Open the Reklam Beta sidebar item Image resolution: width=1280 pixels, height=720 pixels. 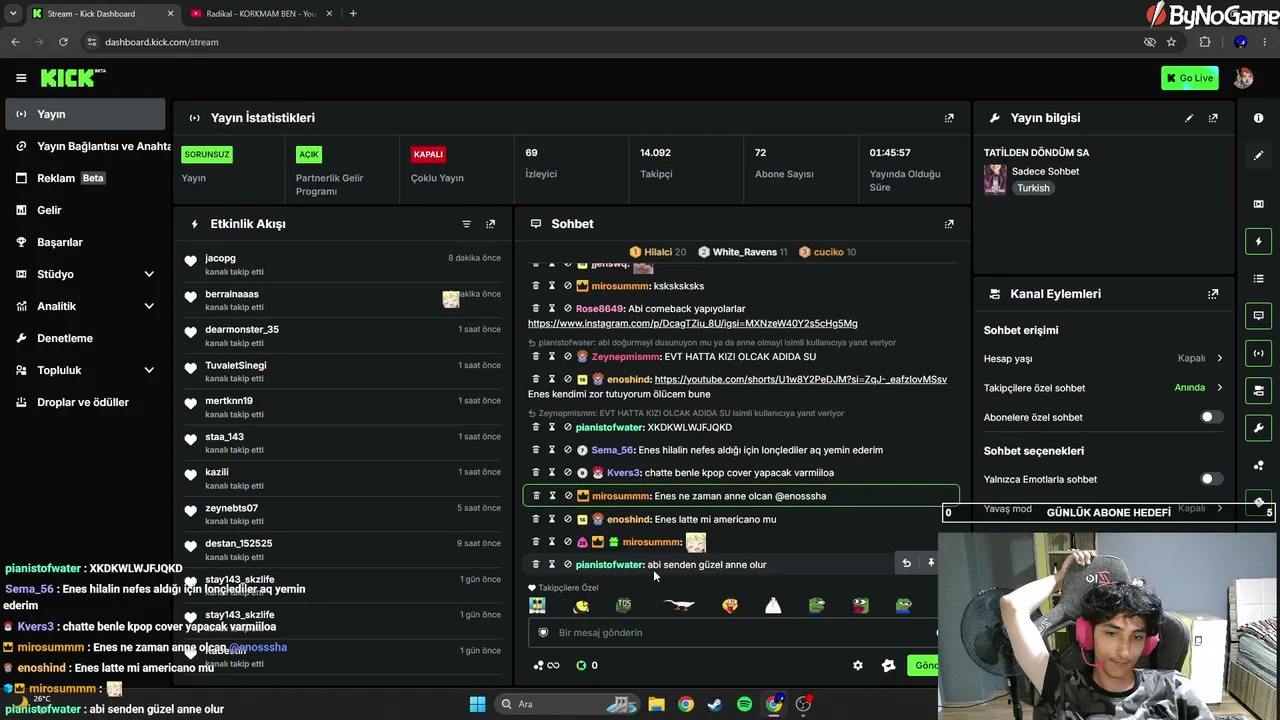[x=85, y=178]
